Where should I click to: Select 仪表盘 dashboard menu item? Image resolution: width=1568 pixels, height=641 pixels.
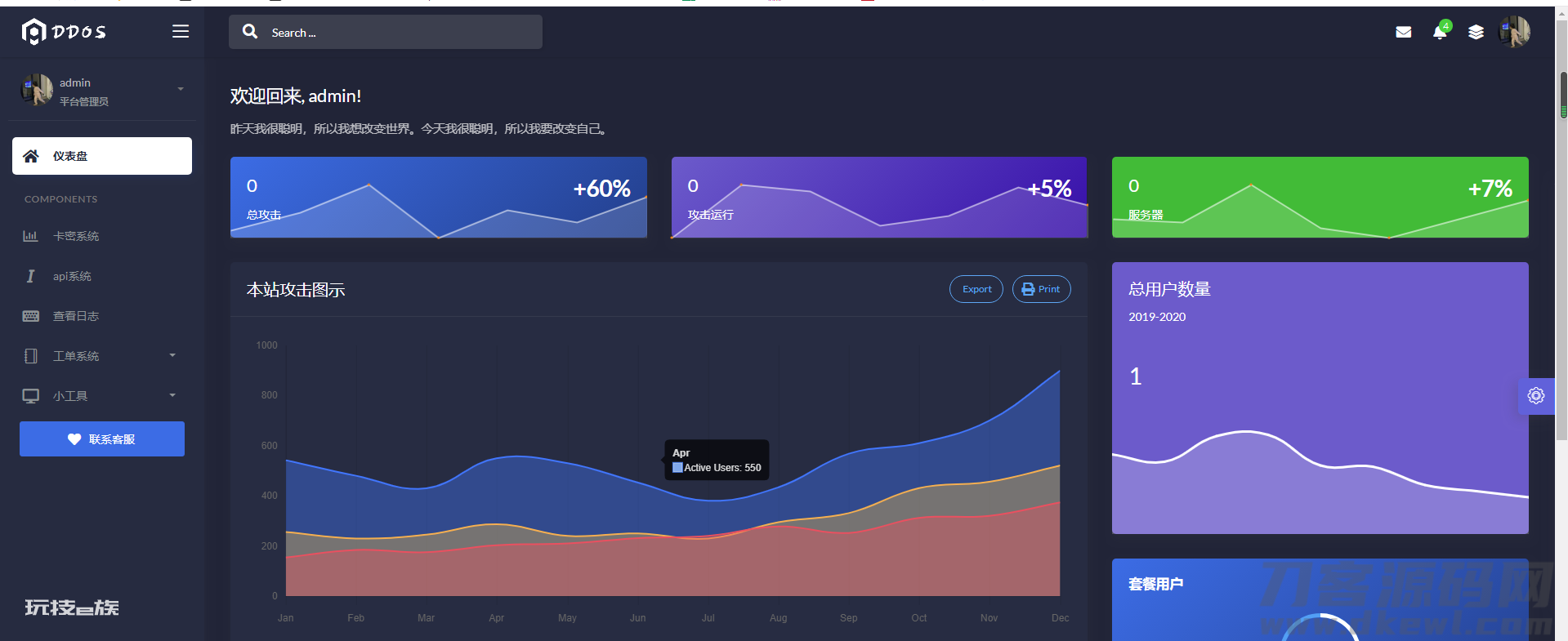tap(102, 156)
